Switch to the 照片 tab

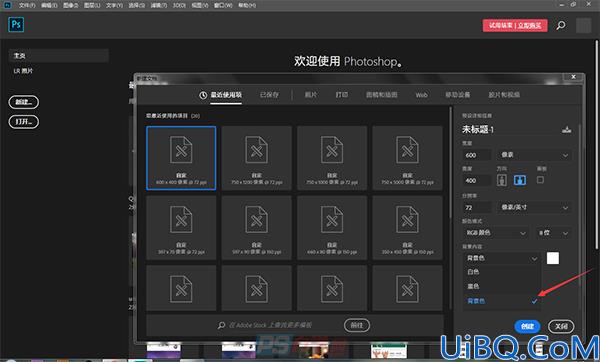[x=311, y=95]
